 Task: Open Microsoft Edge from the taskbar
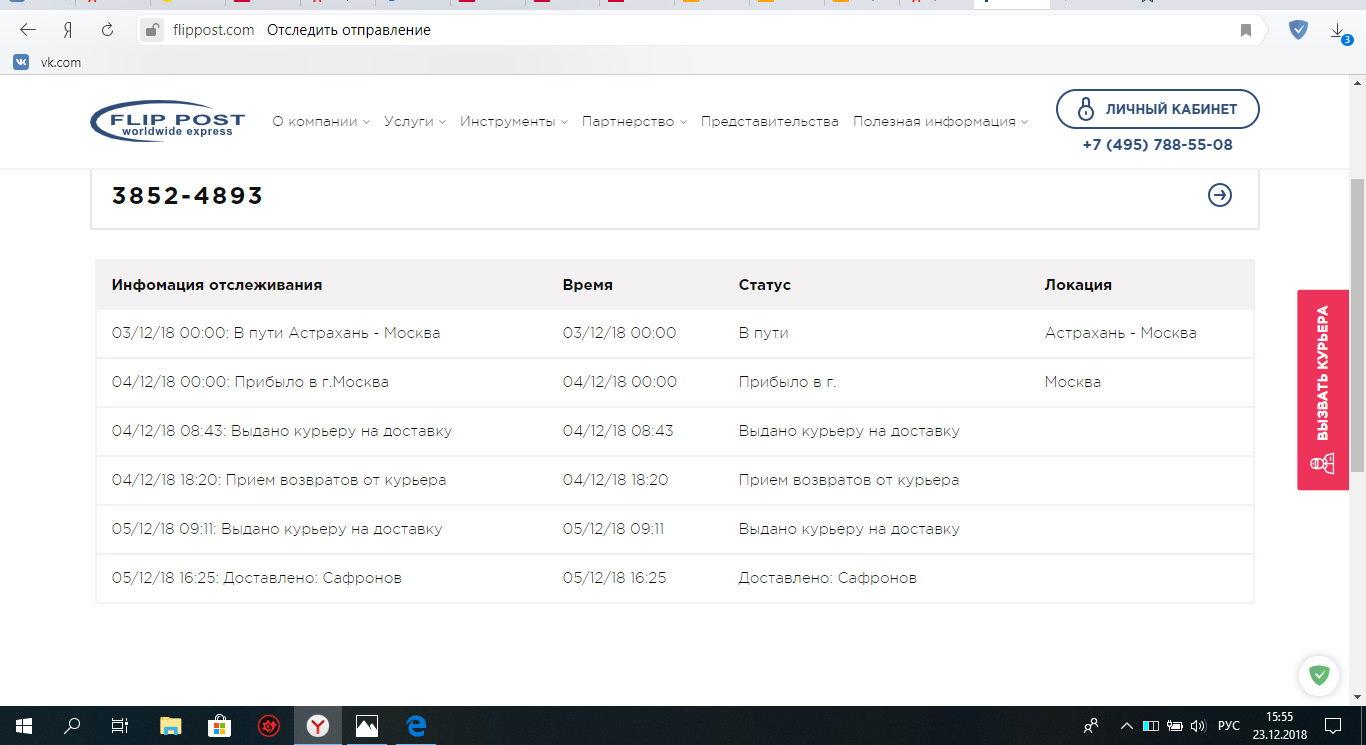416,726
